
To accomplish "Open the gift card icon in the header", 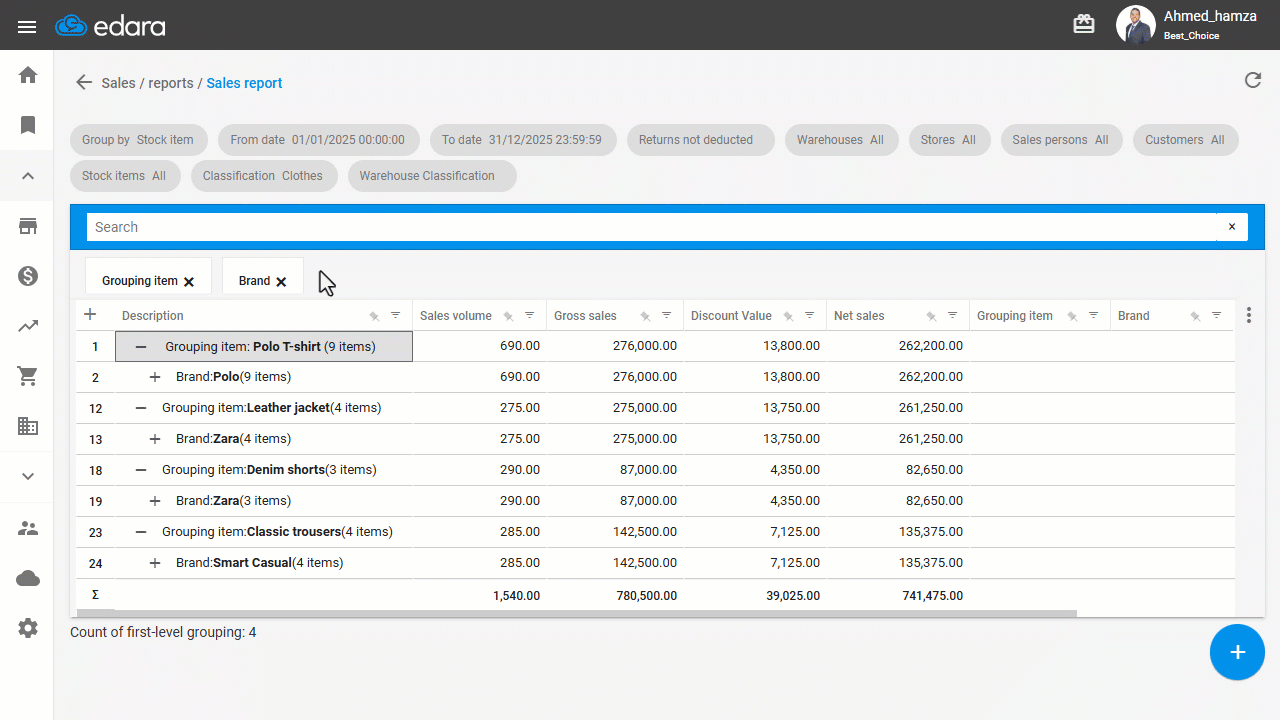I will (x=1084, y=24).
